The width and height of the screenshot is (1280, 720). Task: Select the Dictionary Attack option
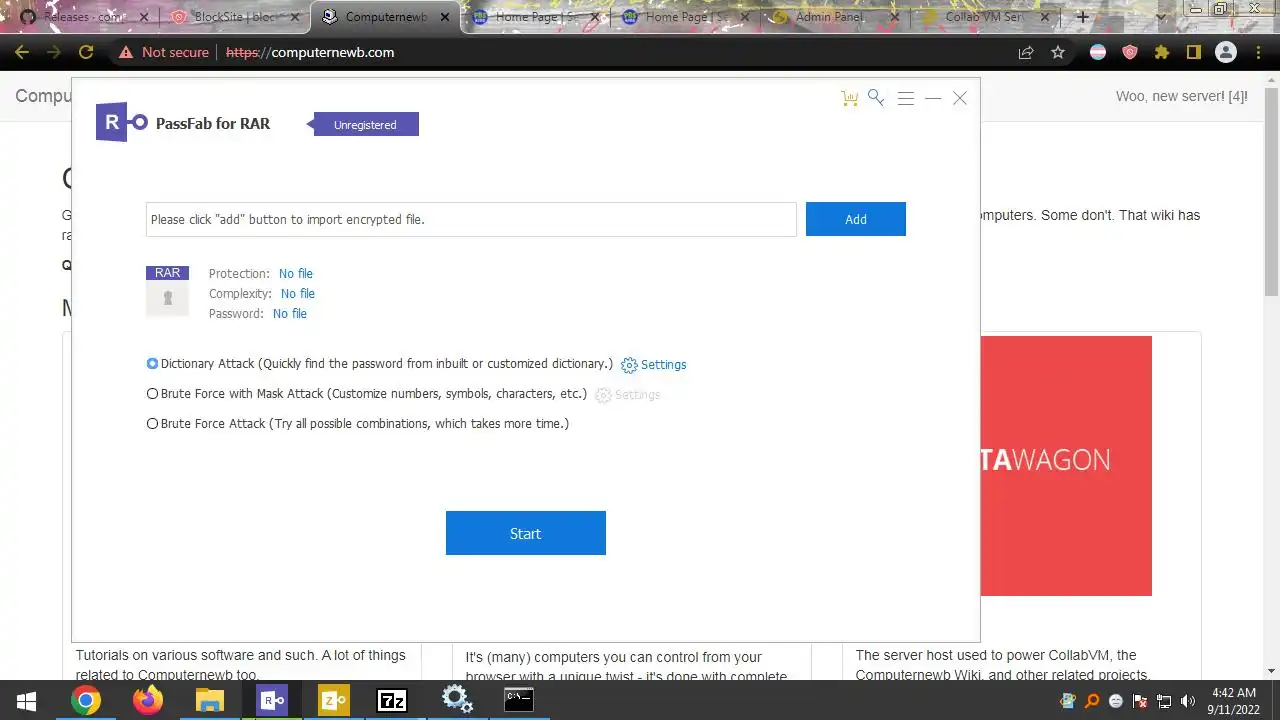click(153, 364)
